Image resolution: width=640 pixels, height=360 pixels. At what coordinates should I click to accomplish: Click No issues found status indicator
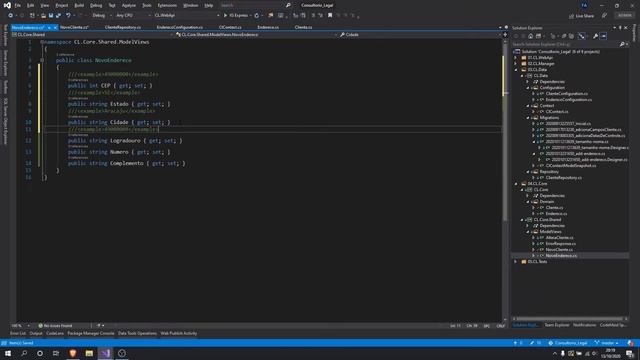coord(55,326)
